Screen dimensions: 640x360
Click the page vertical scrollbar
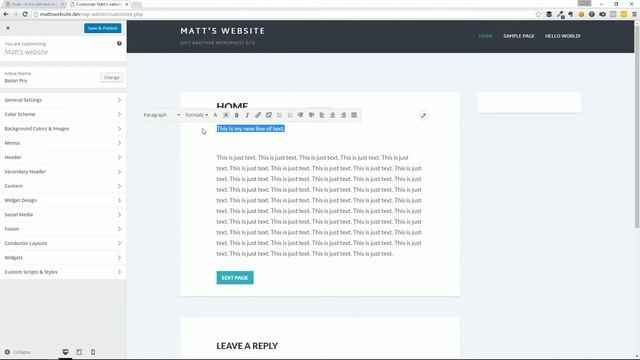[x=637, y=126]
